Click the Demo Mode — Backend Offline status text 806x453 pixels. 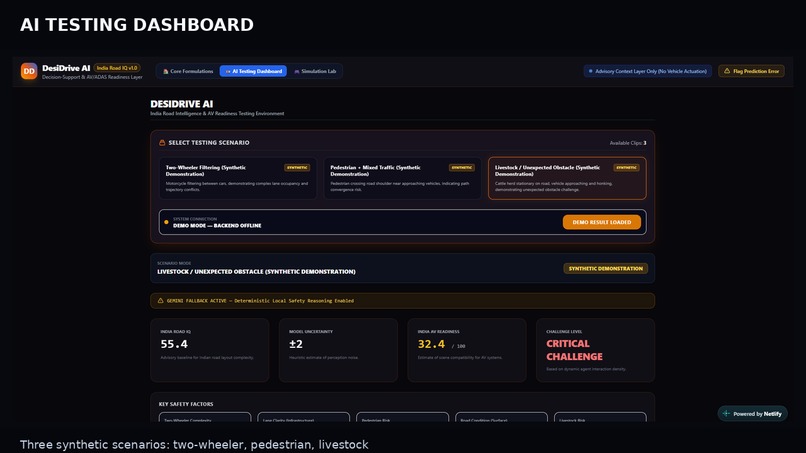point(217,225)
